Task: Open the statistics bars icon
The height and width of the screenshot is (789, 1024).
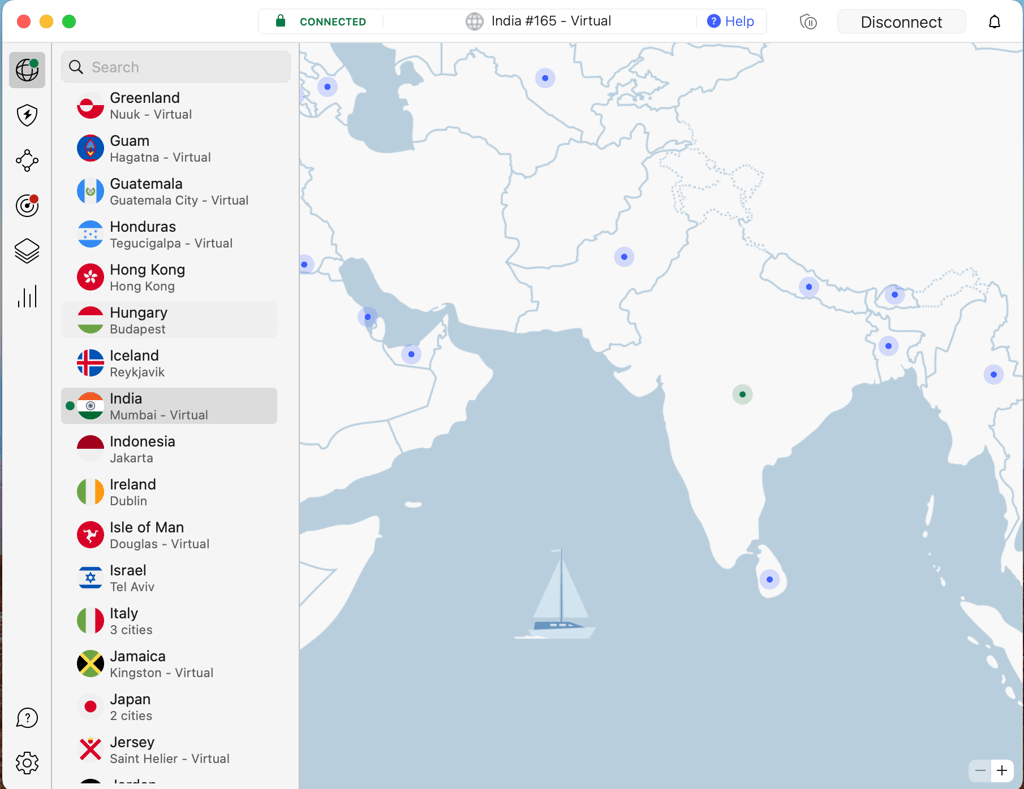Action: pos(27,297)
